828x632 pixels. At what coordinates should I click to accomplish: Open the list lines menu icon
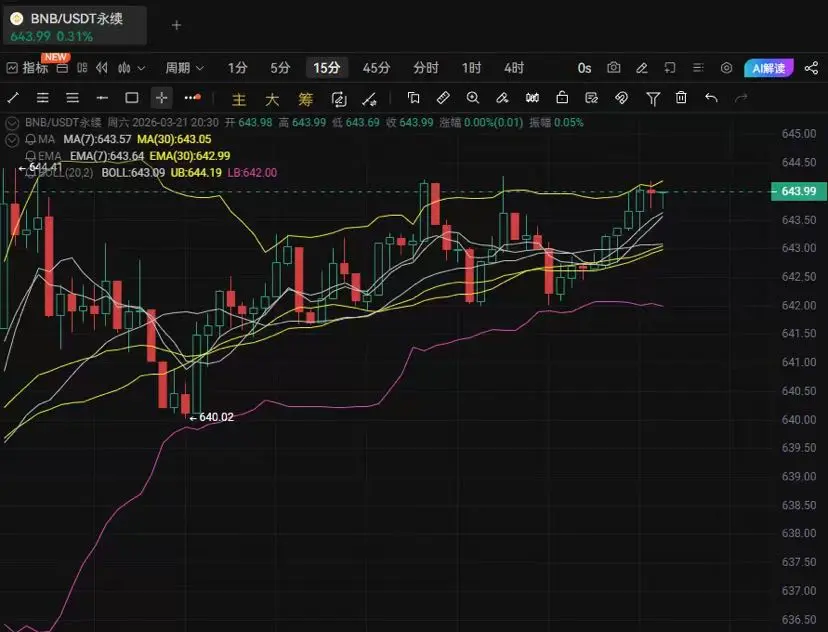pos(698,68)
